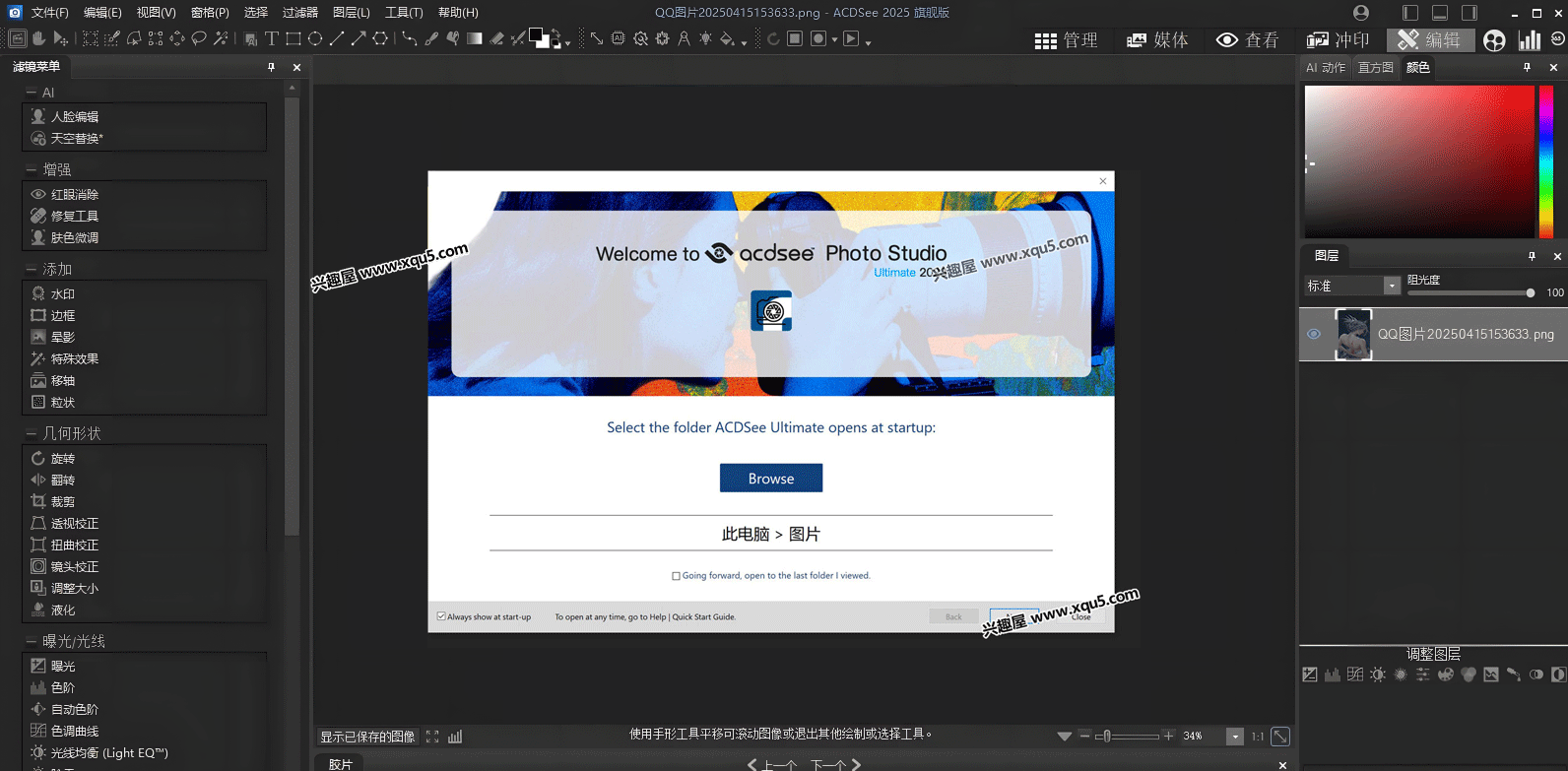The width and height of the screenshot is (1568, 771).
Task: Add a Levels adjustment layer
Action: coord(1333,675)
